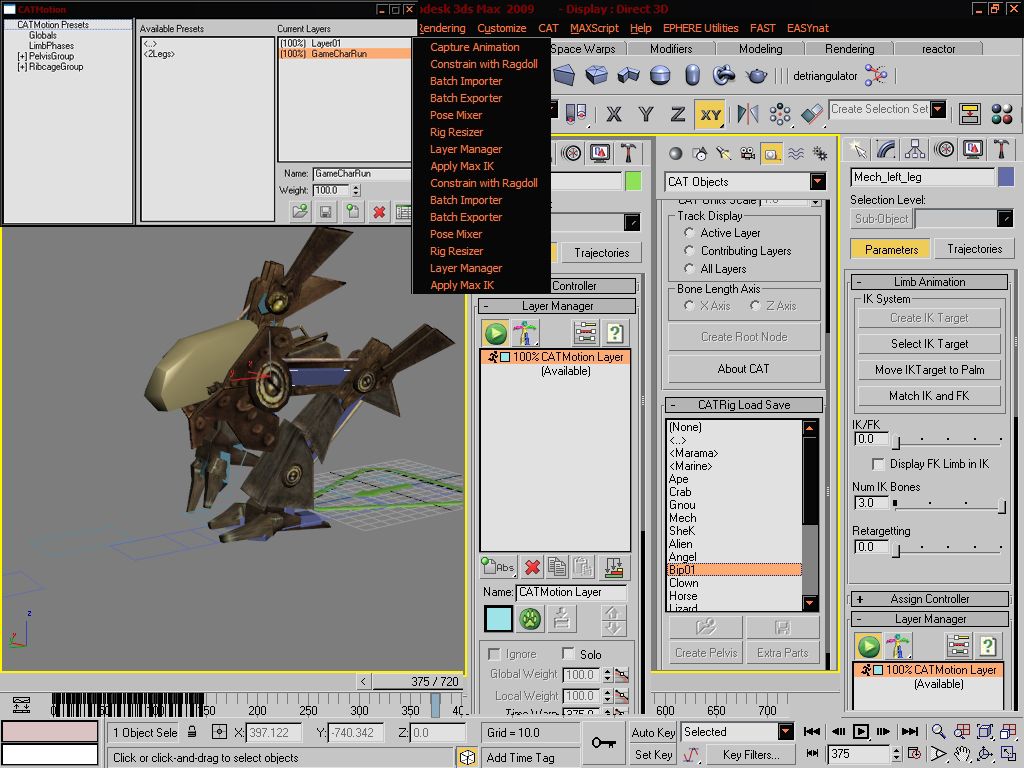Select the Contributing Layers radio button
Viewport: 1024px width, 768px height.
pos(689,250)
